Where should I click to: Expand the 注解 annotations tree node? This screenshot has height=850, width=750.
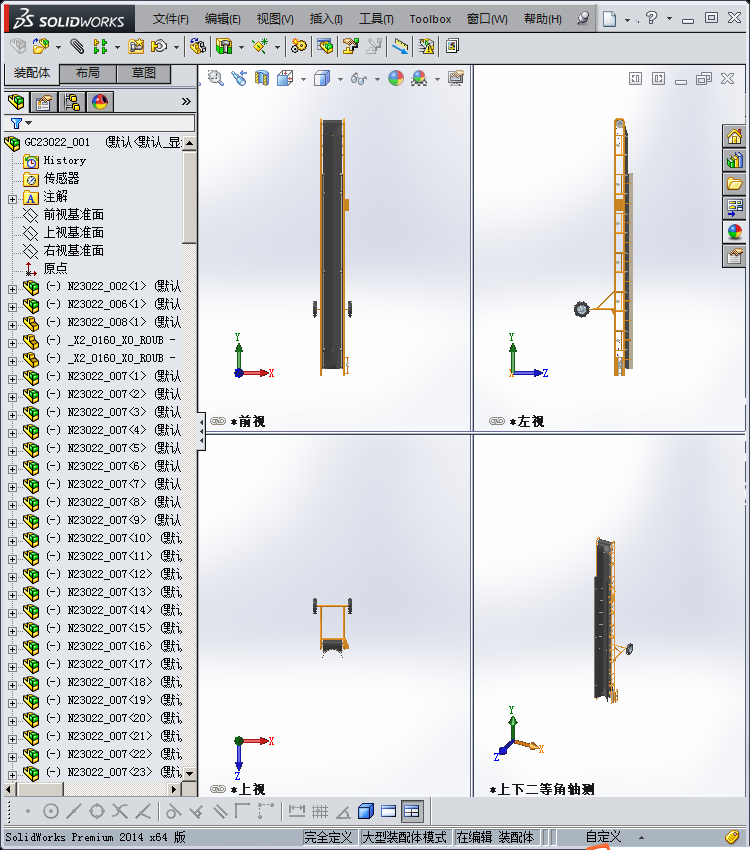(12, 199)
